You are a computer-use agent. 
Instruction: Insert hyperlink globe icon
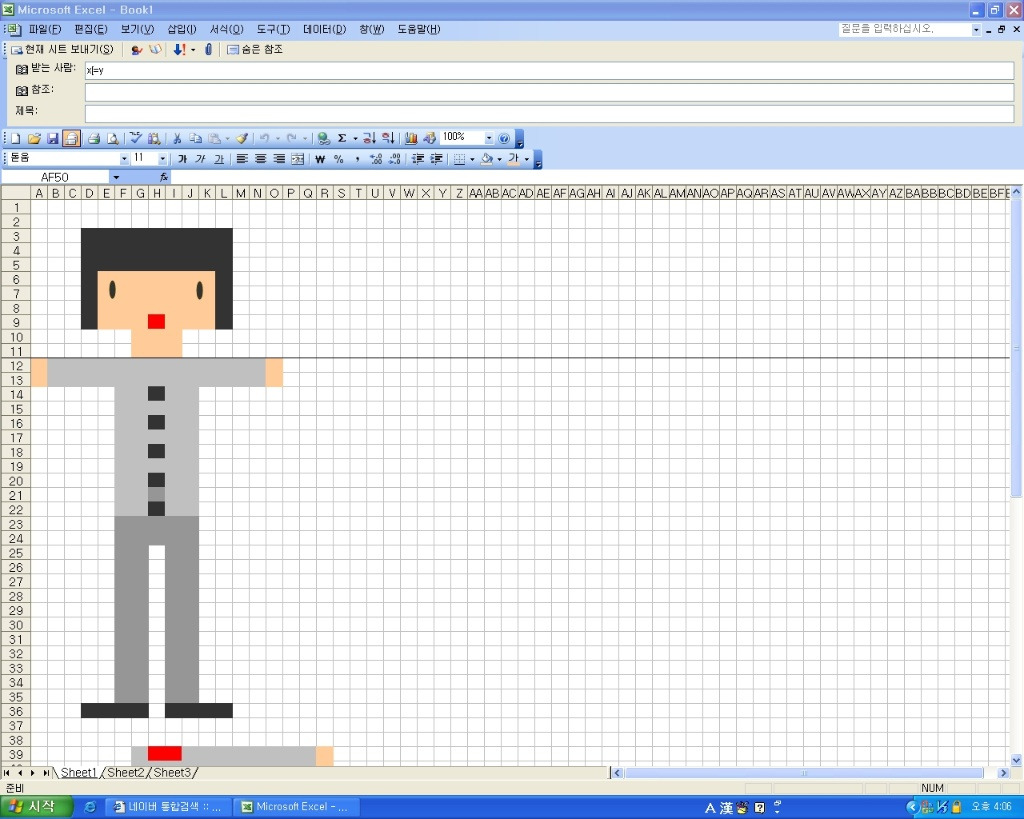click(323, 138)
